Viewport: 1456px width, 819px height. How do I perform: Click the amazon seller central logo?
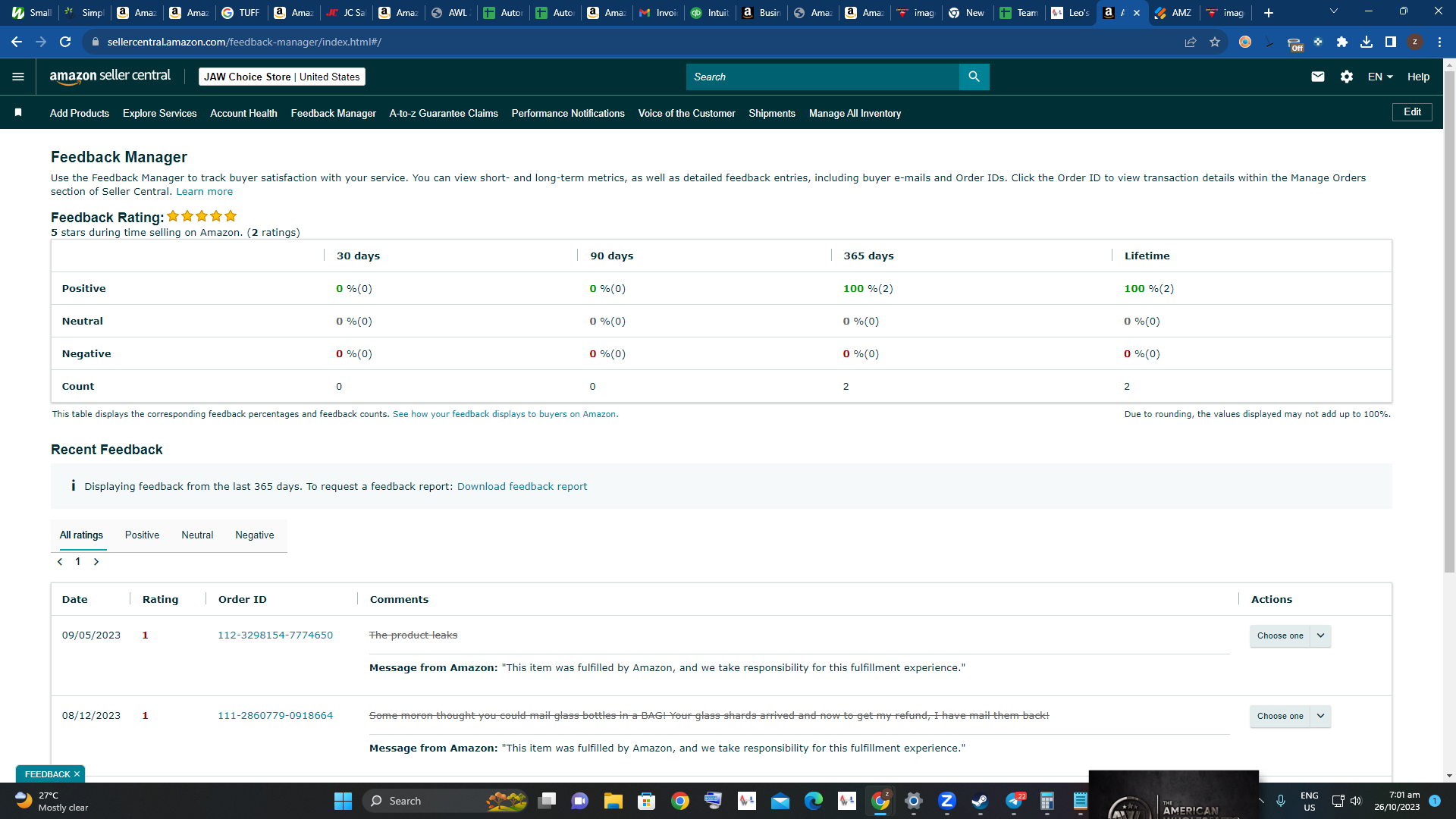(x=110, y=77)
